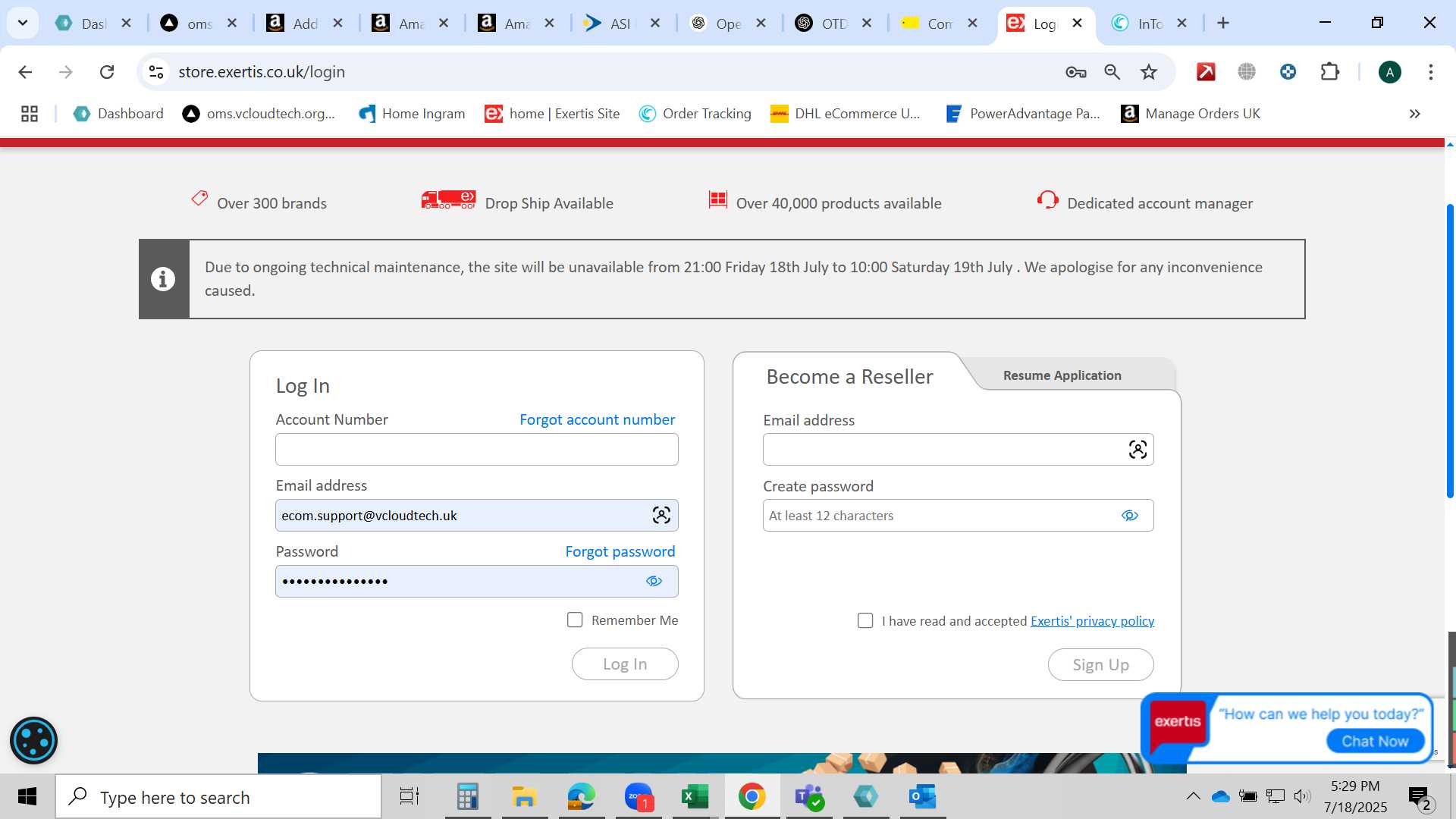The width and height of the screenshot is (1456, 819).
Task: Show the Log In password via eye icon
Action: point(654,582)
